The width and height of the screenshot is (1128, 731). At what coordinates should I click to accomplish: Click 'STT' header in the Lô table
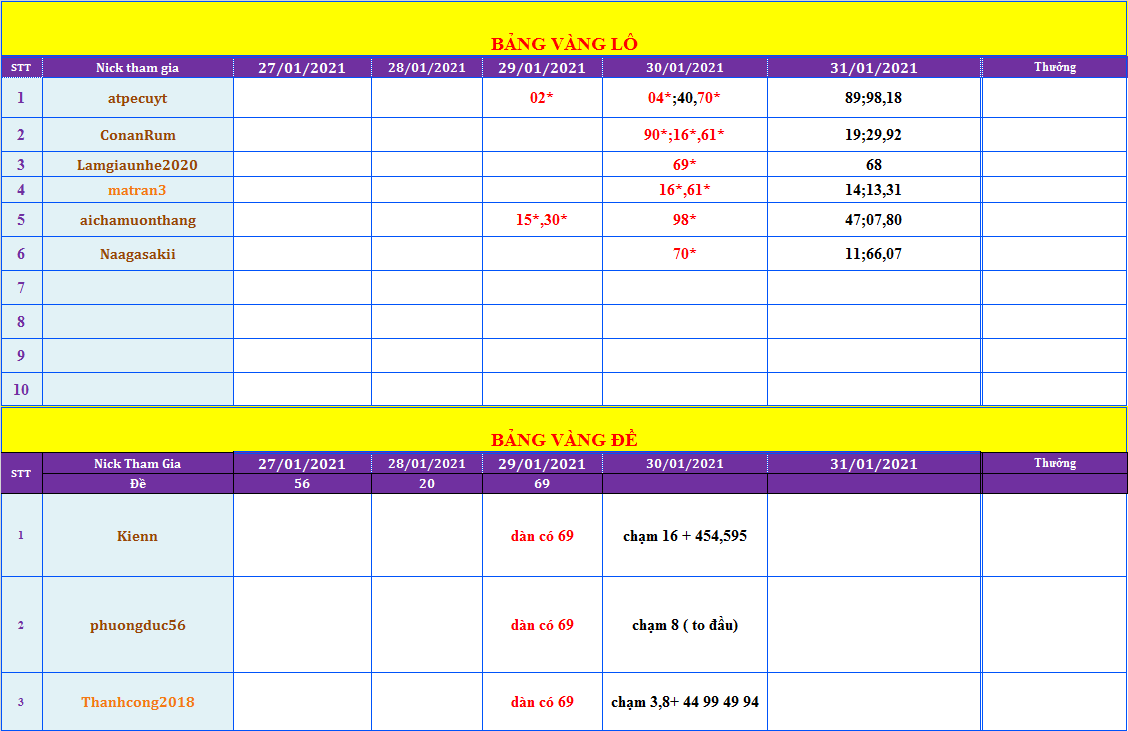point(21,68)
